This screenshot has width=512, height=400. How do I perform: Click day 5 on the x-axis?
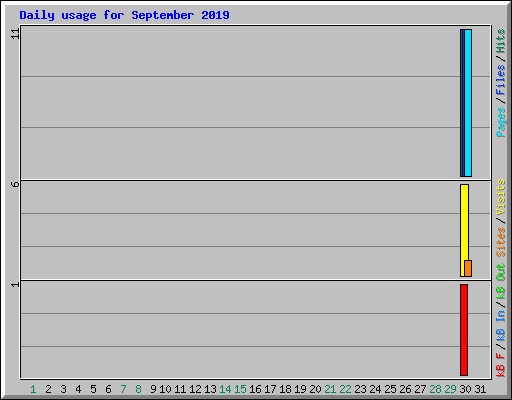tap(93, 389)
